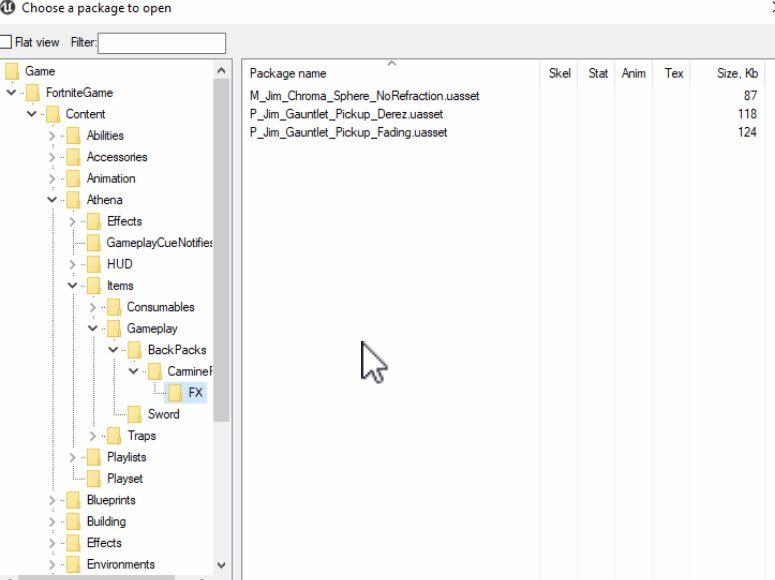Expand the HUD folder node

pos(72,264)
